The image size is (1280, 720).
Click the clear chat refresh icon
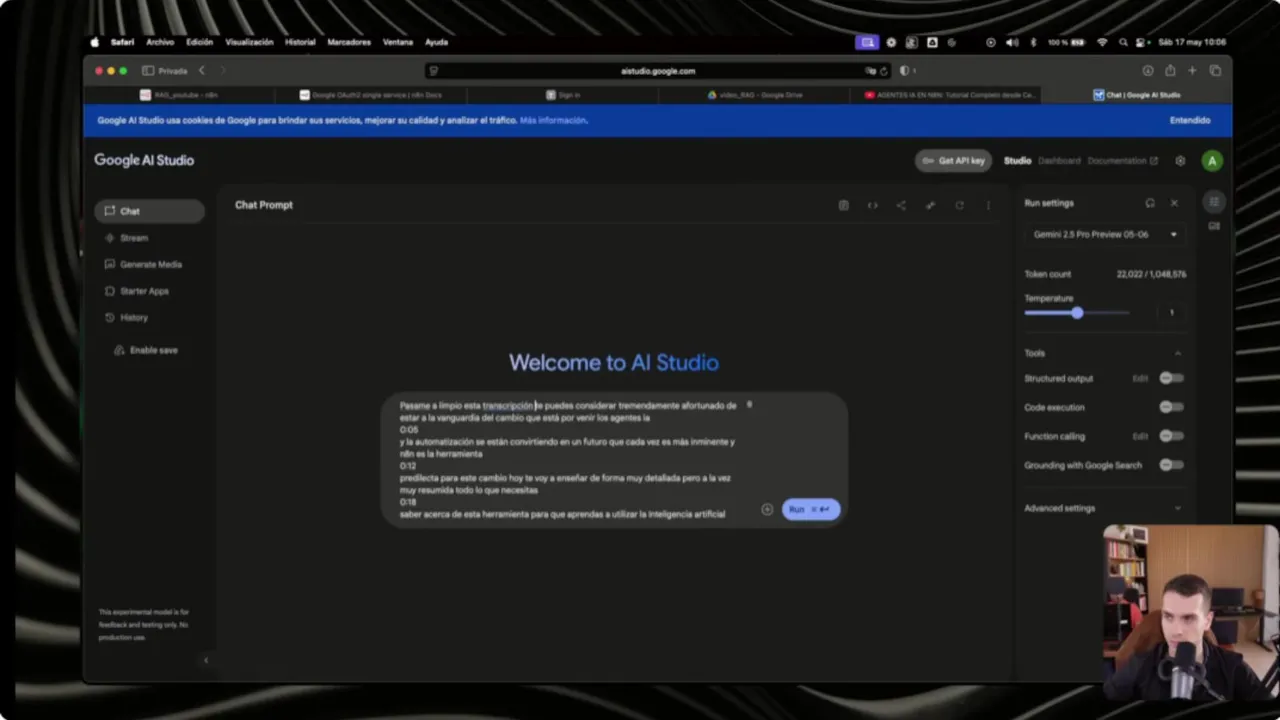(959, 205)
